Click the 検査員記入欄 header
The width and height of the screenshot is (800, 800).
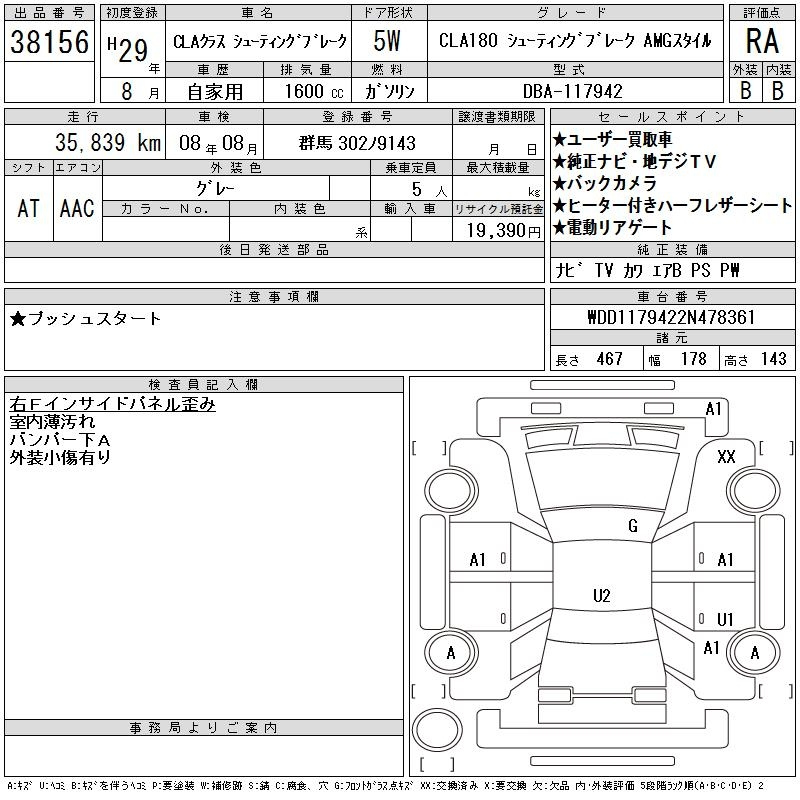pos(203,384)
